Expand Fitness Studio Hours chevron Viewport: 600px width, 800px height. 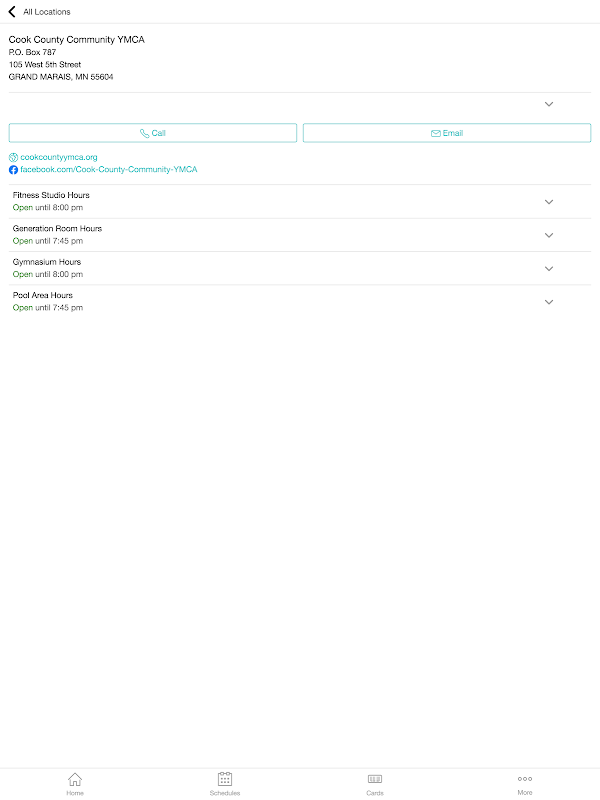click(x=549, y=202)
